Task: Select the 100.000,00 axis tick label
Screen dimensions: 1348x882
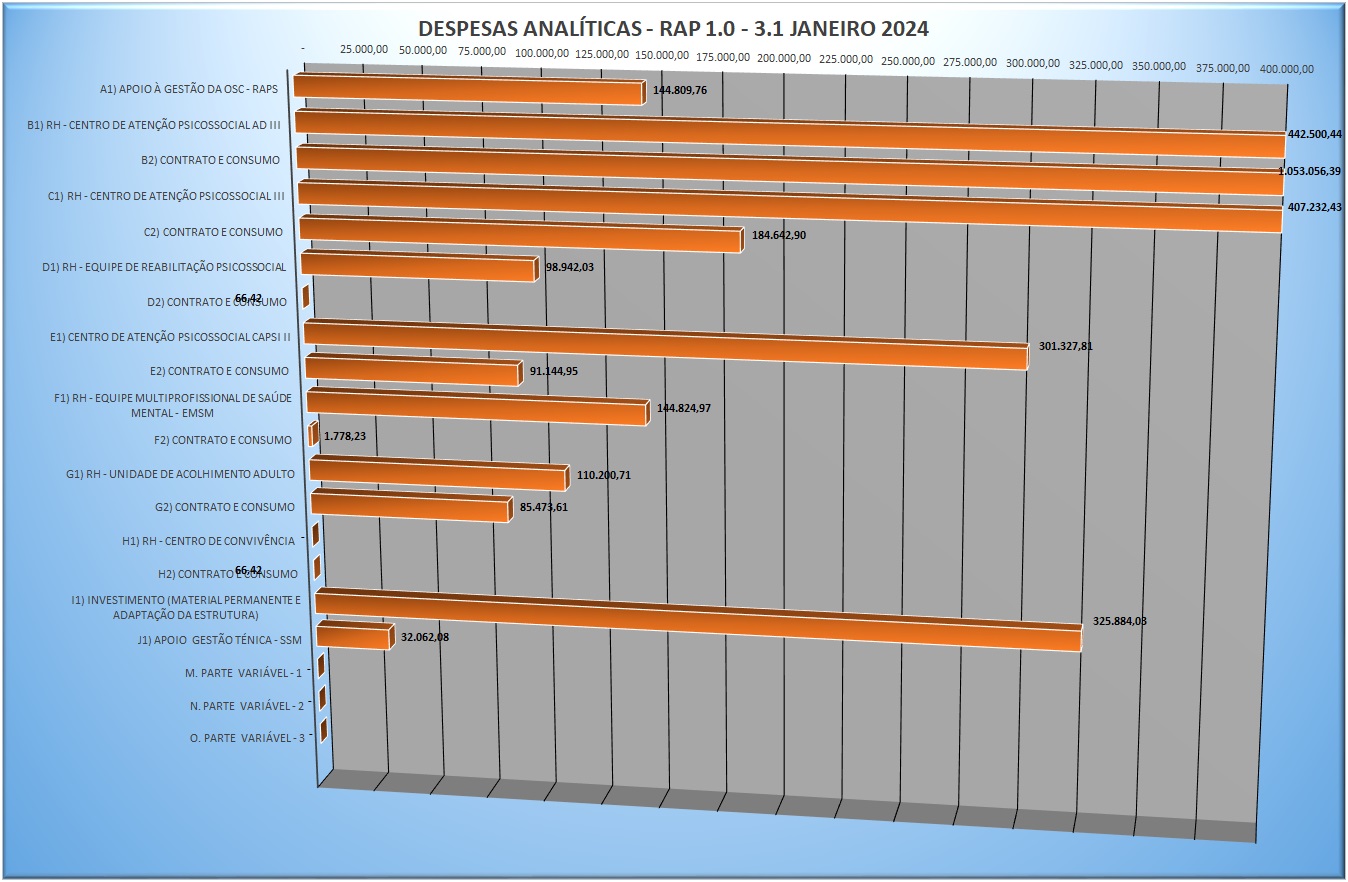Action: [544, 52]
